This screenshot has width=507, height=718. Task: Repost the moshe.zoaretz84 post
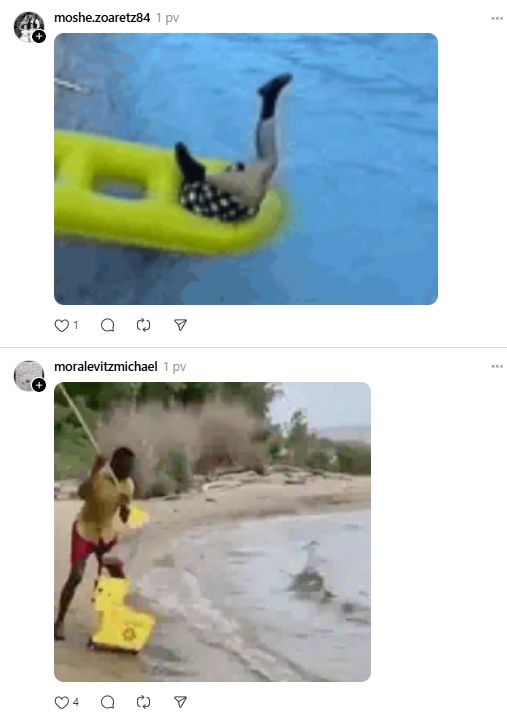143,325
